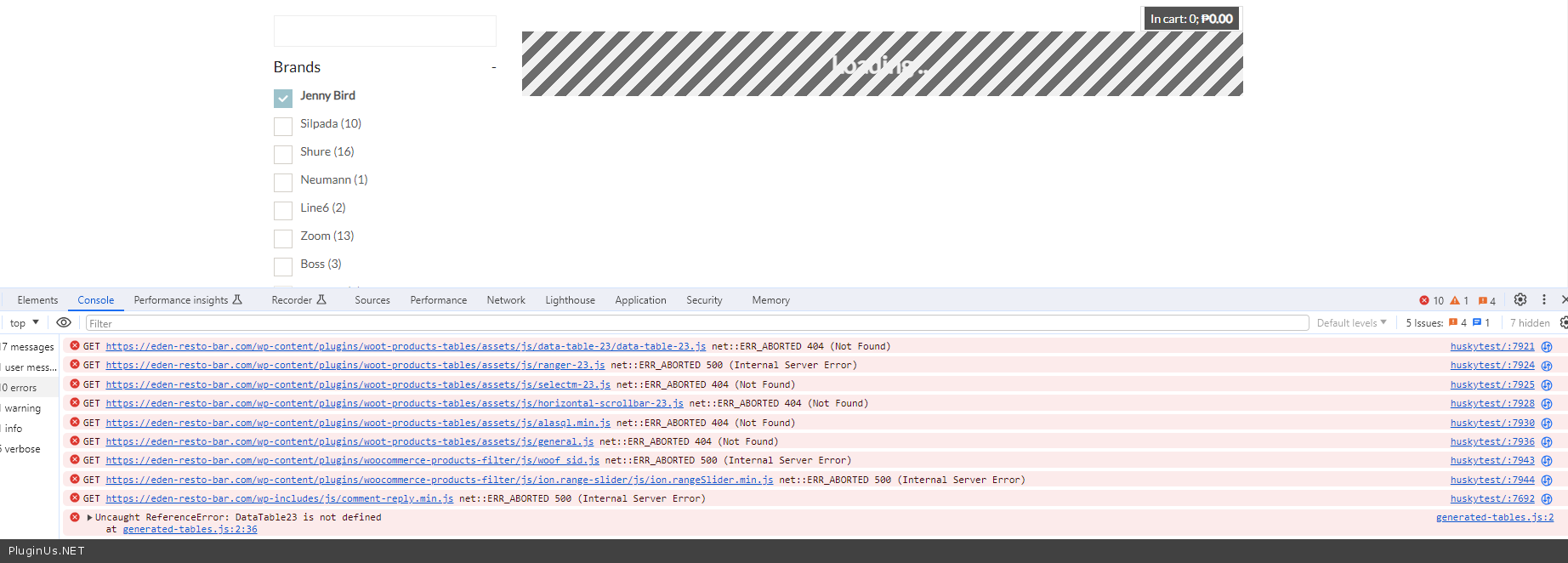Image resolution: width=1568 pixels, height=563 pixels.
Task: Uncheck the Jenny Bird brand checkbox
Action: [x=283, y=99]
